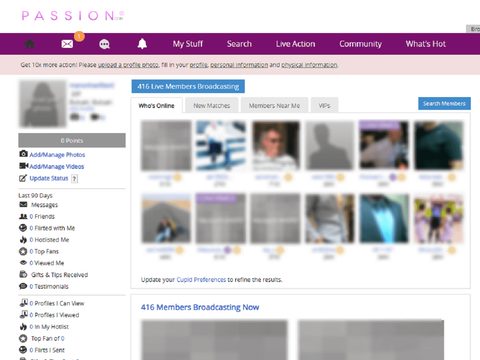Click the 0 Points bar
The image size is (480, 360).
point(72,140)
